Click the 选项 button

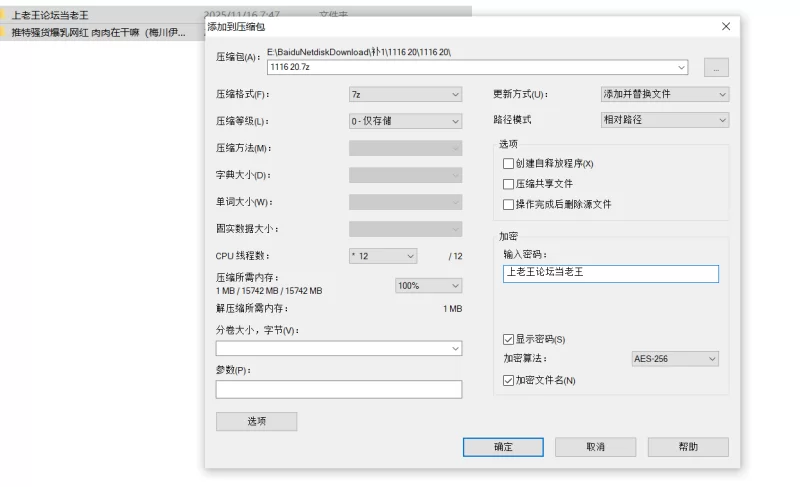(256, 421)
